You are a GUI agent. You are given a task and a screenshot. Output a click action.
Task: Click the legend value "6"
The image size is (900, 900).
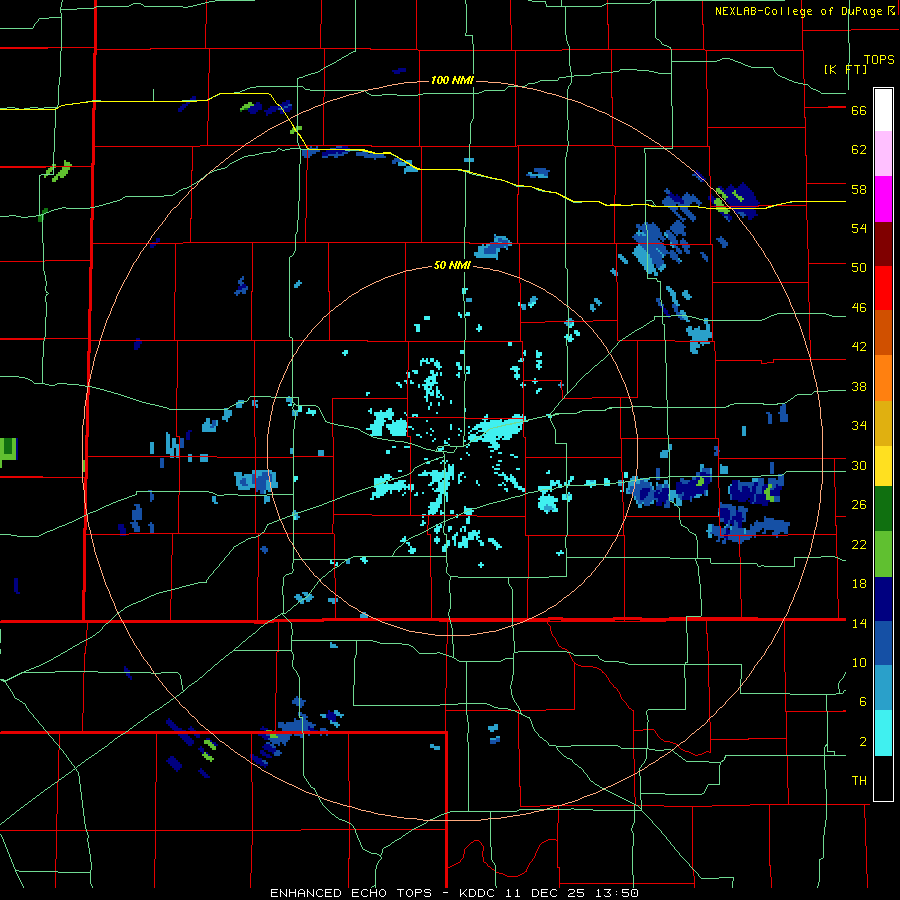click(x=863, y=701)
